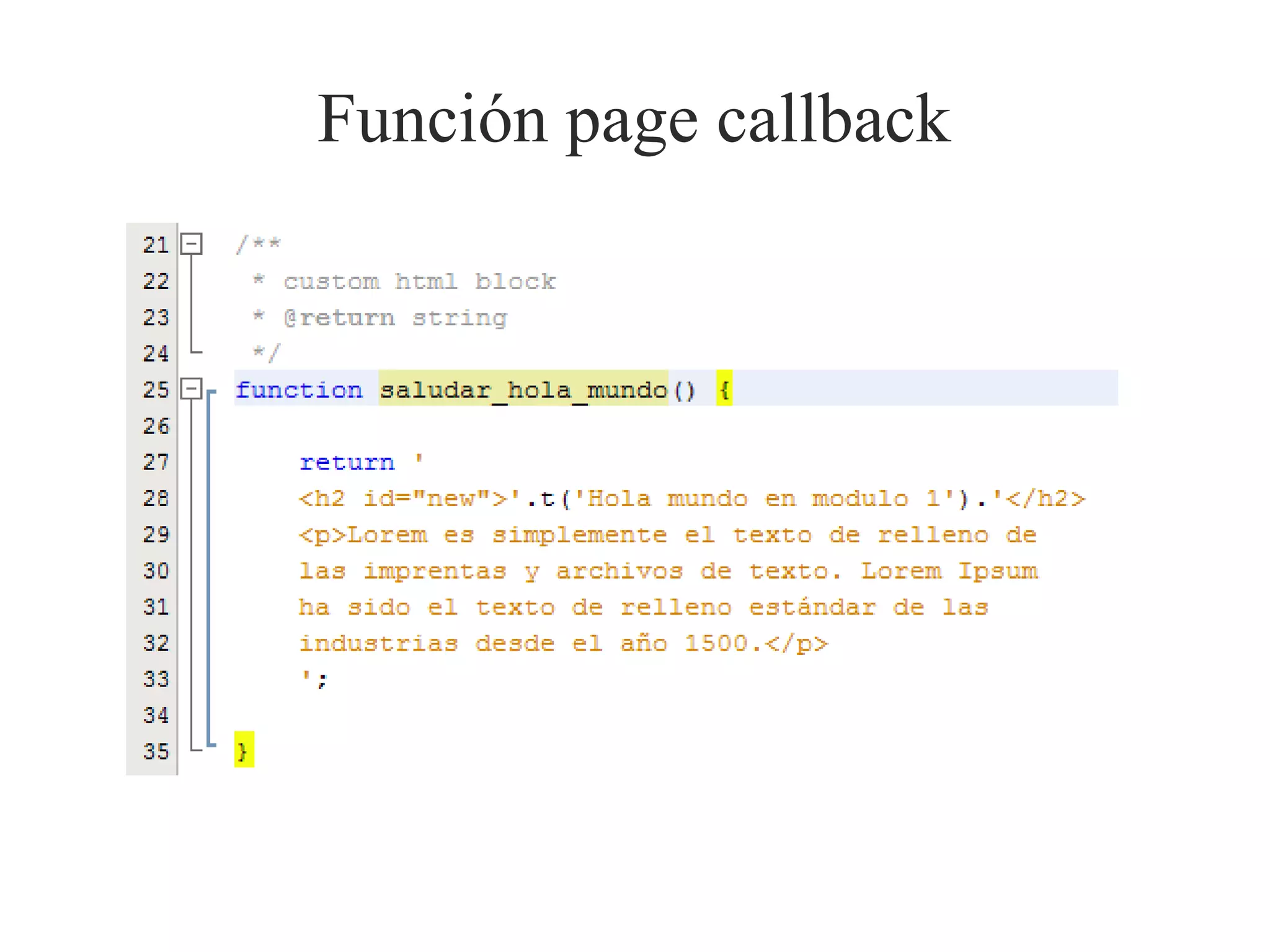Click line number 35 in the gutter

pyautogui.click(x=156, y=752)
